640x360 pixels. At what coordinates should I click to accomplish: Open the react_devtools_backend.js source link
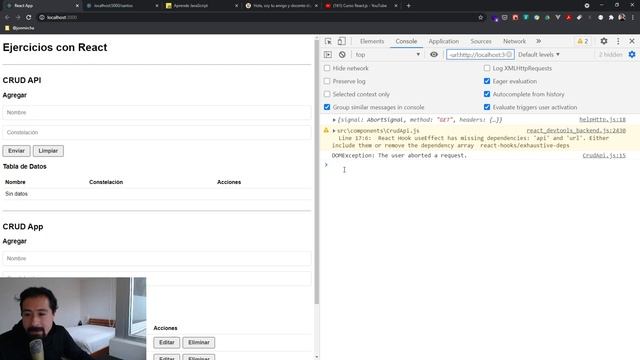[576, 131]
